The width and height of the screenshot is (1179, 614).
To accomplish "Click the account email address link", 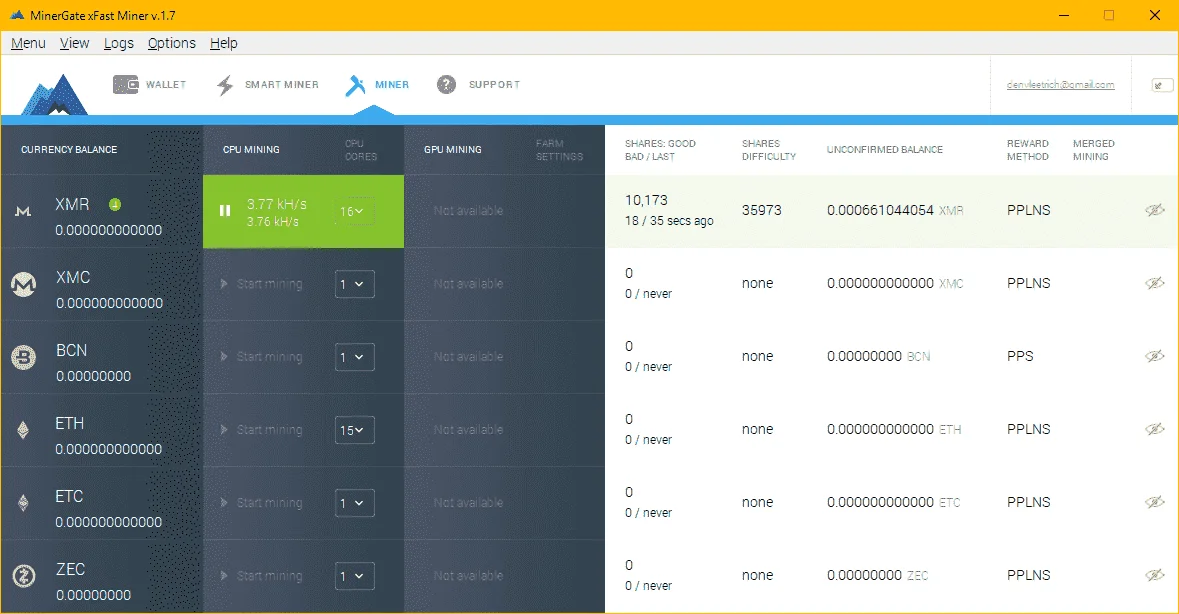I will point(1060,85).
